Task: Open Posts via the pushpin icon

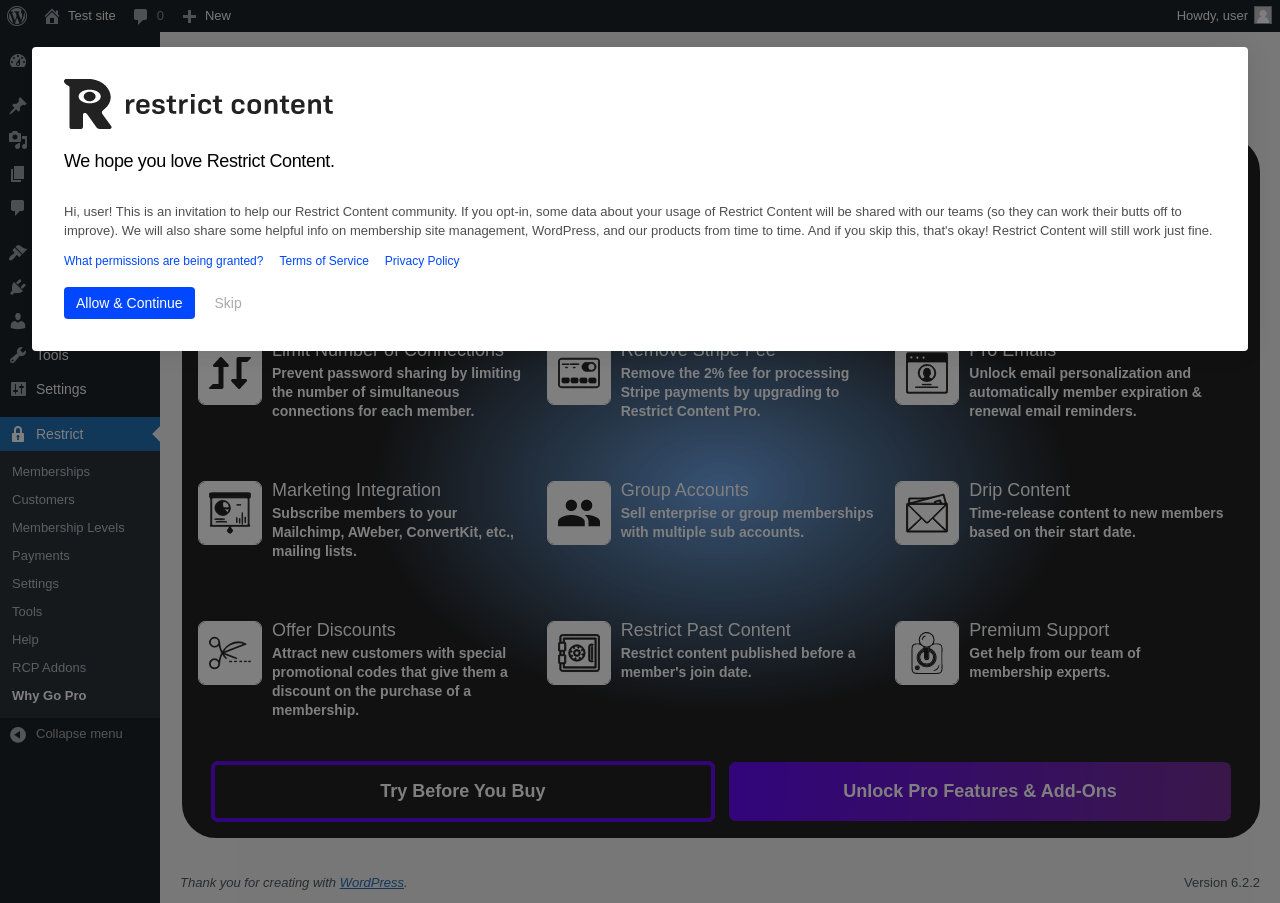Action: (x=18, y=106)
